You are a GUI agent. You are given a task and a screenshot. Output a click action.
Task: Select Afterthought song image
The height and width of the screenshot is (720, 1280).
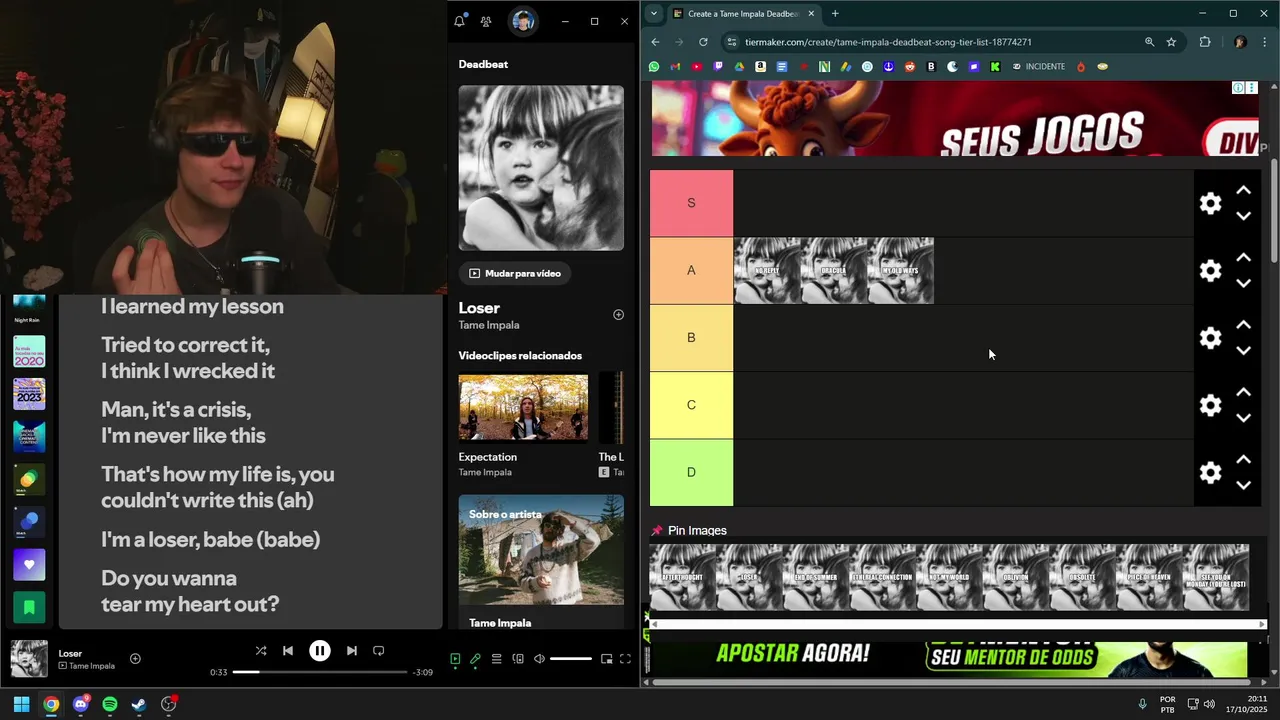[683, 577]
